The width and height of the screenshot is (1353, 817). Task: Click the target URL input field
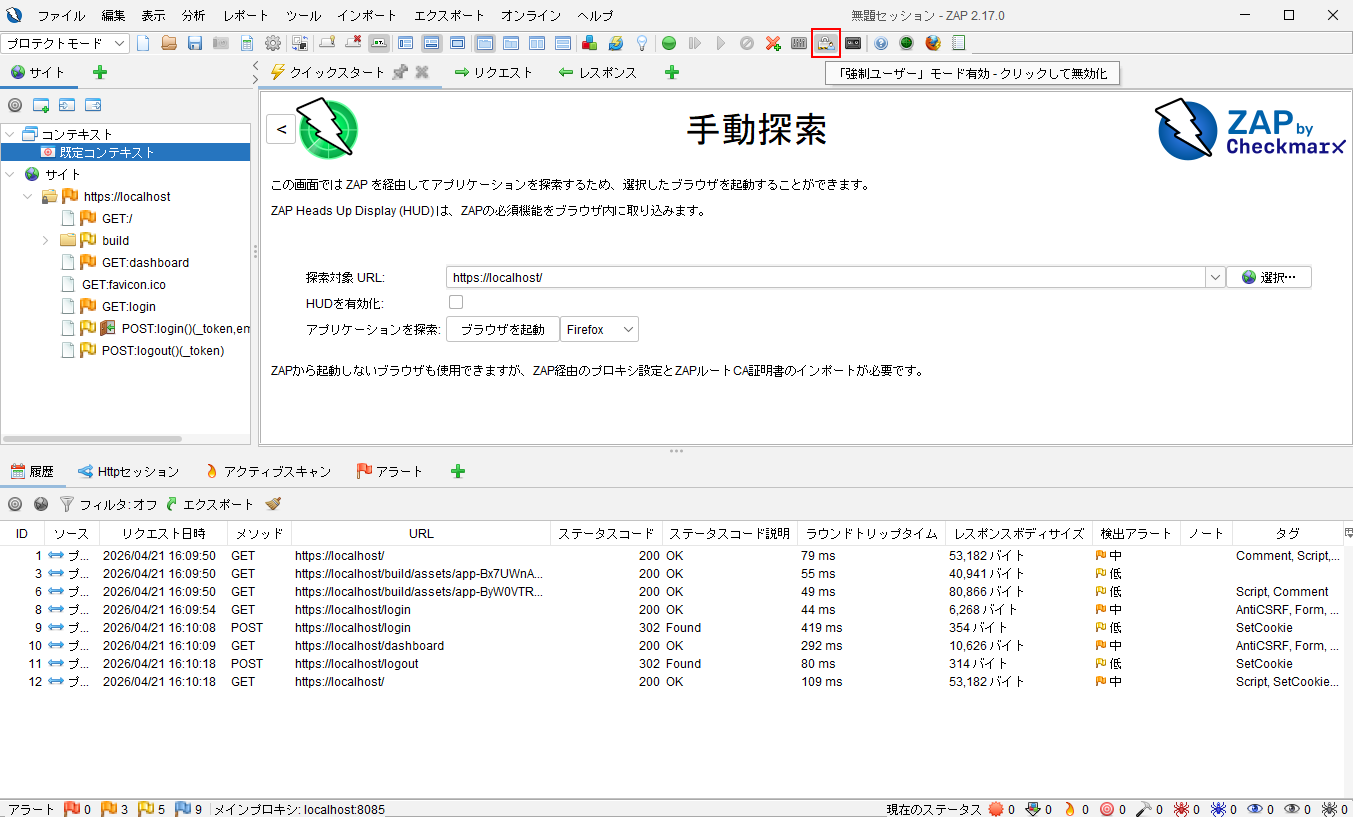pyautogui.click(x=825, y=277)
